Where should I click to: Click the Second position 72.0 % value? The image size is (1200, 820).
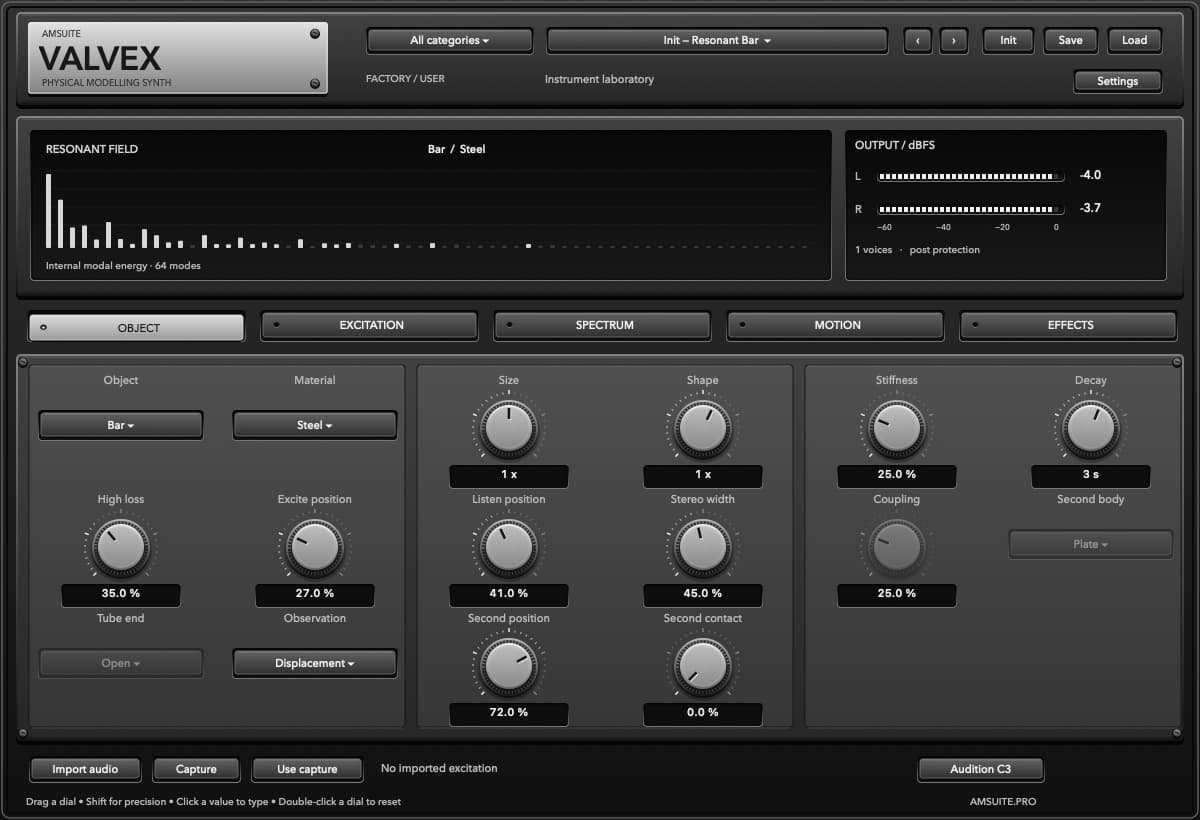(x=509, y=713)
